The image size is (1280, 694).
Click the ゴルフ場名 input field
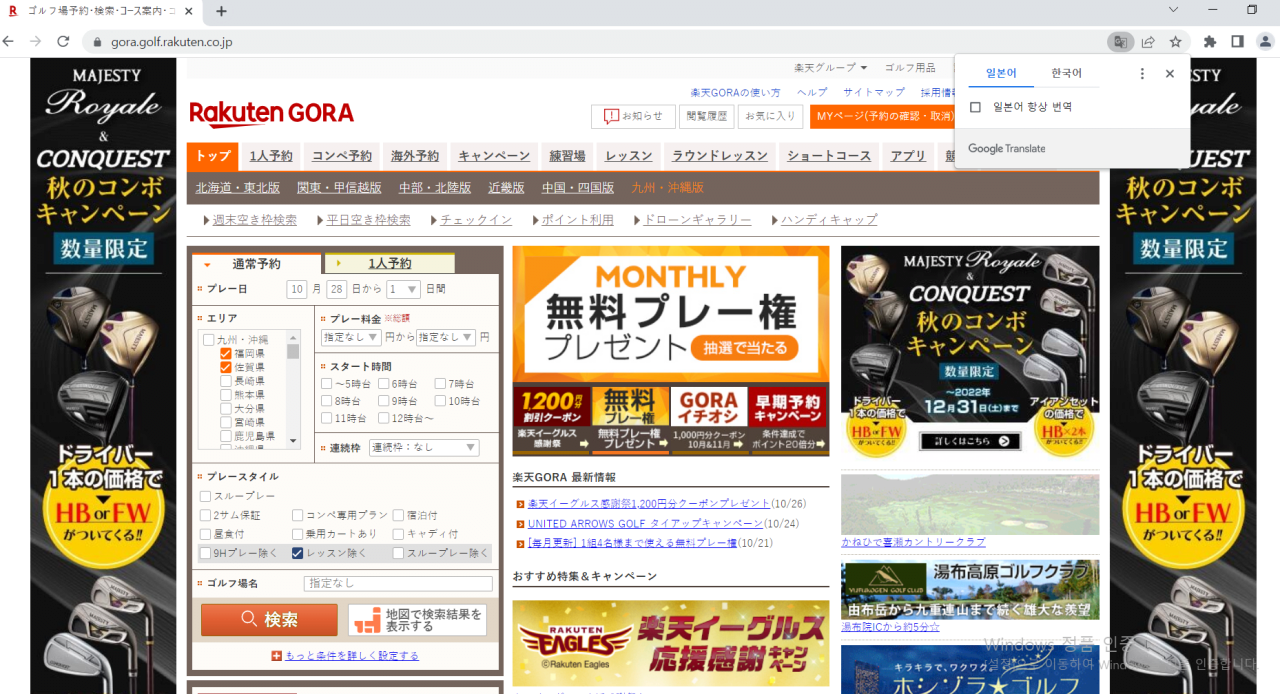(x=398, y=583)
